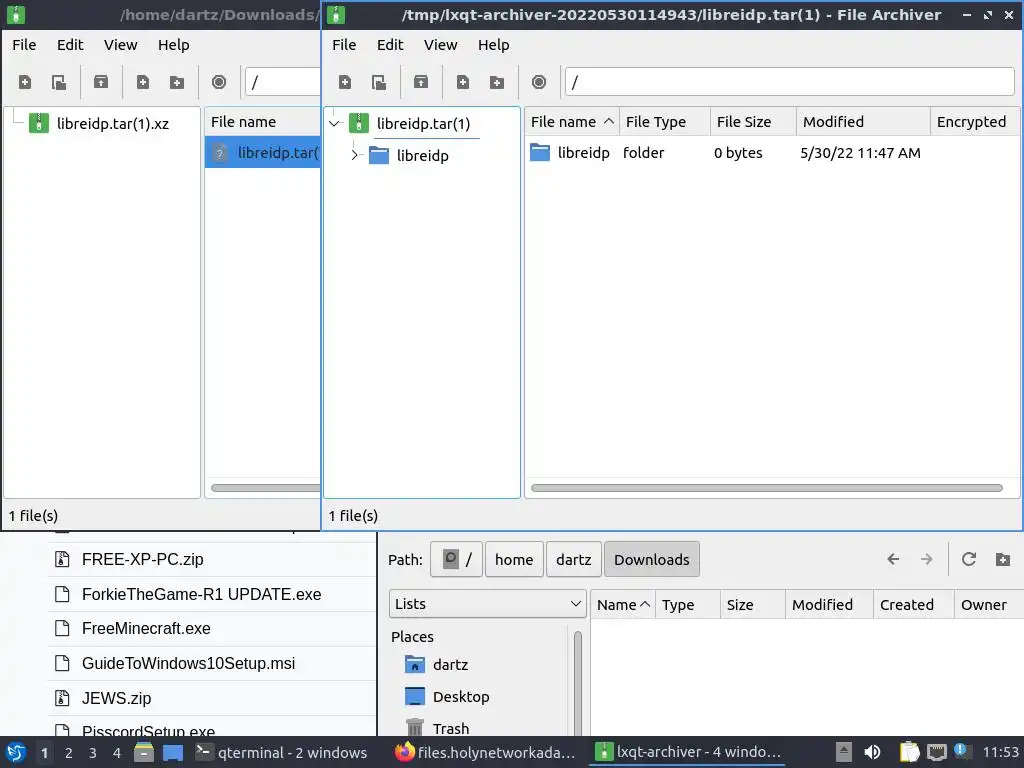Switch to virtual desktop 4
Image resolution: width=1024 pixels, height=768 pixels.
117,753
